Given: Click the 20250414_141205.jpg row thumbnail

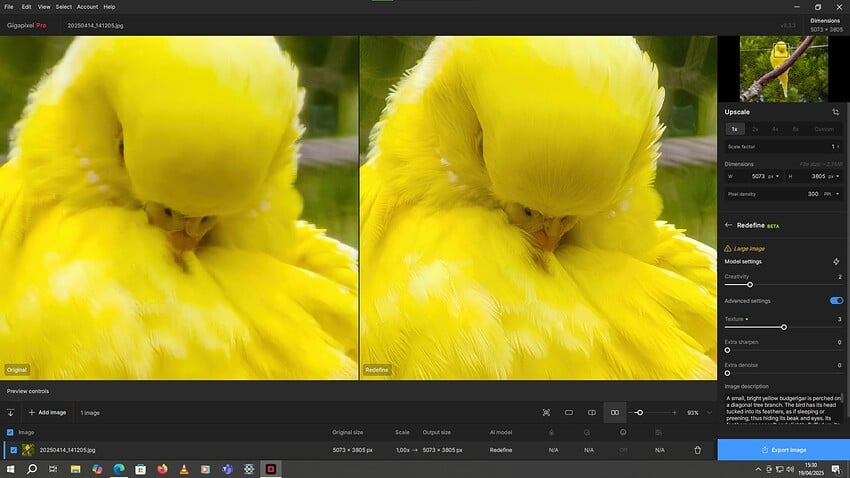Looking at the screenshot, I should 28,450.
